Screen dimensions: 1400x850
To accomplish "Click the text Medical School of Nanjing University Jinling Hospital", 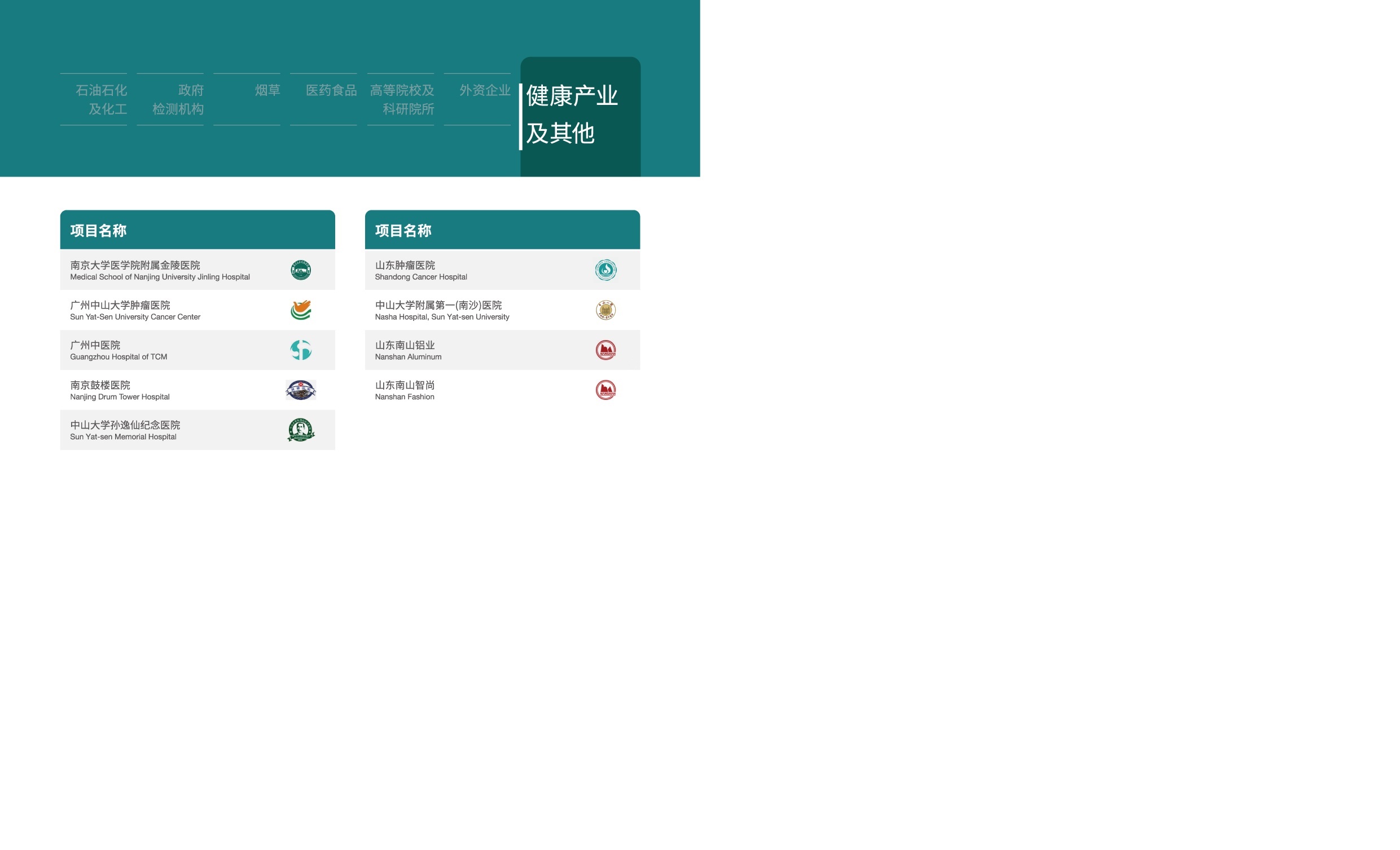I will [x=160, y=277].
